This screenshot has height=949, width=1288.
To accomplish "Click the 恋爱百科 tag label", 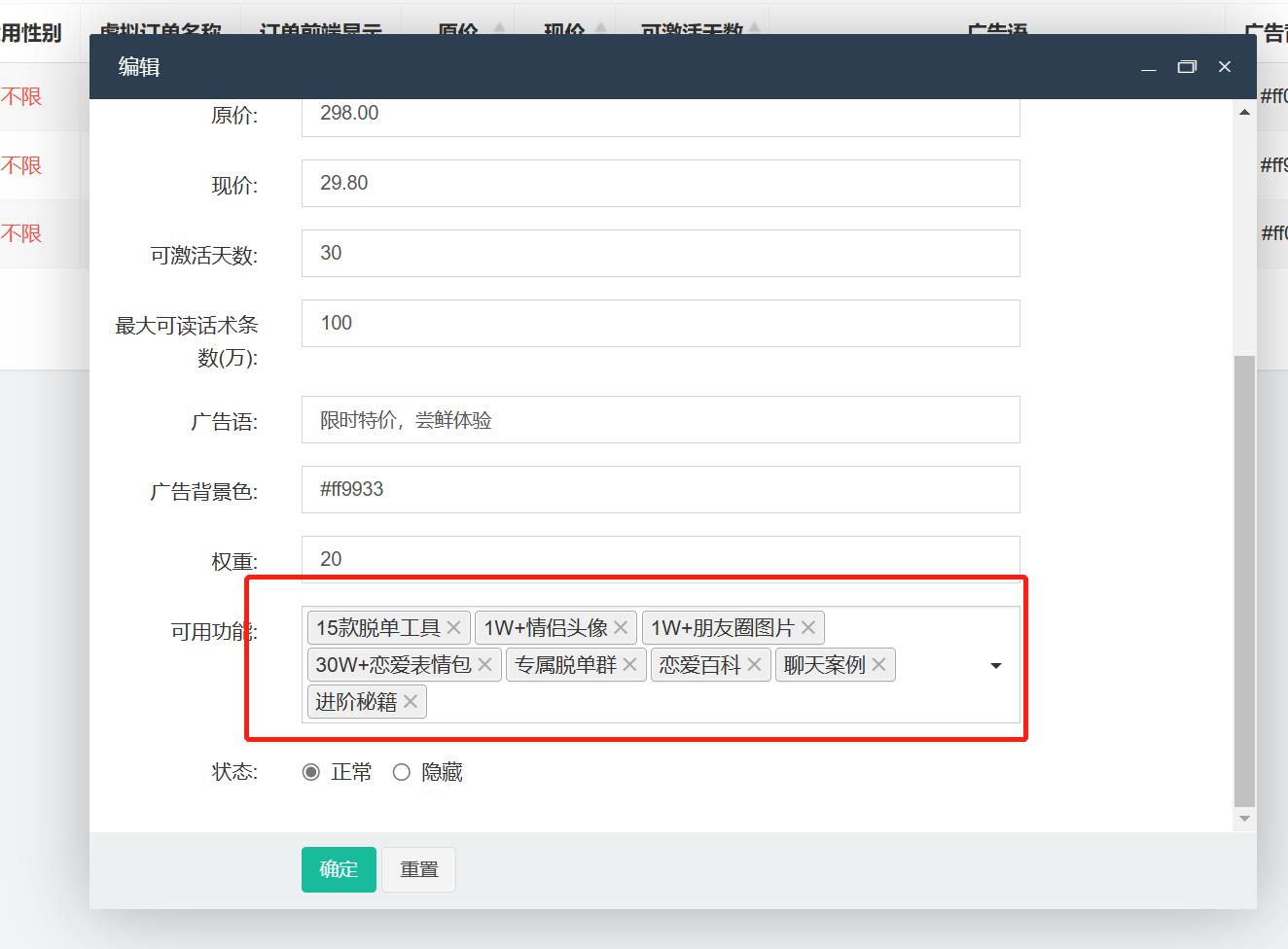I will (x=699, y=665).
